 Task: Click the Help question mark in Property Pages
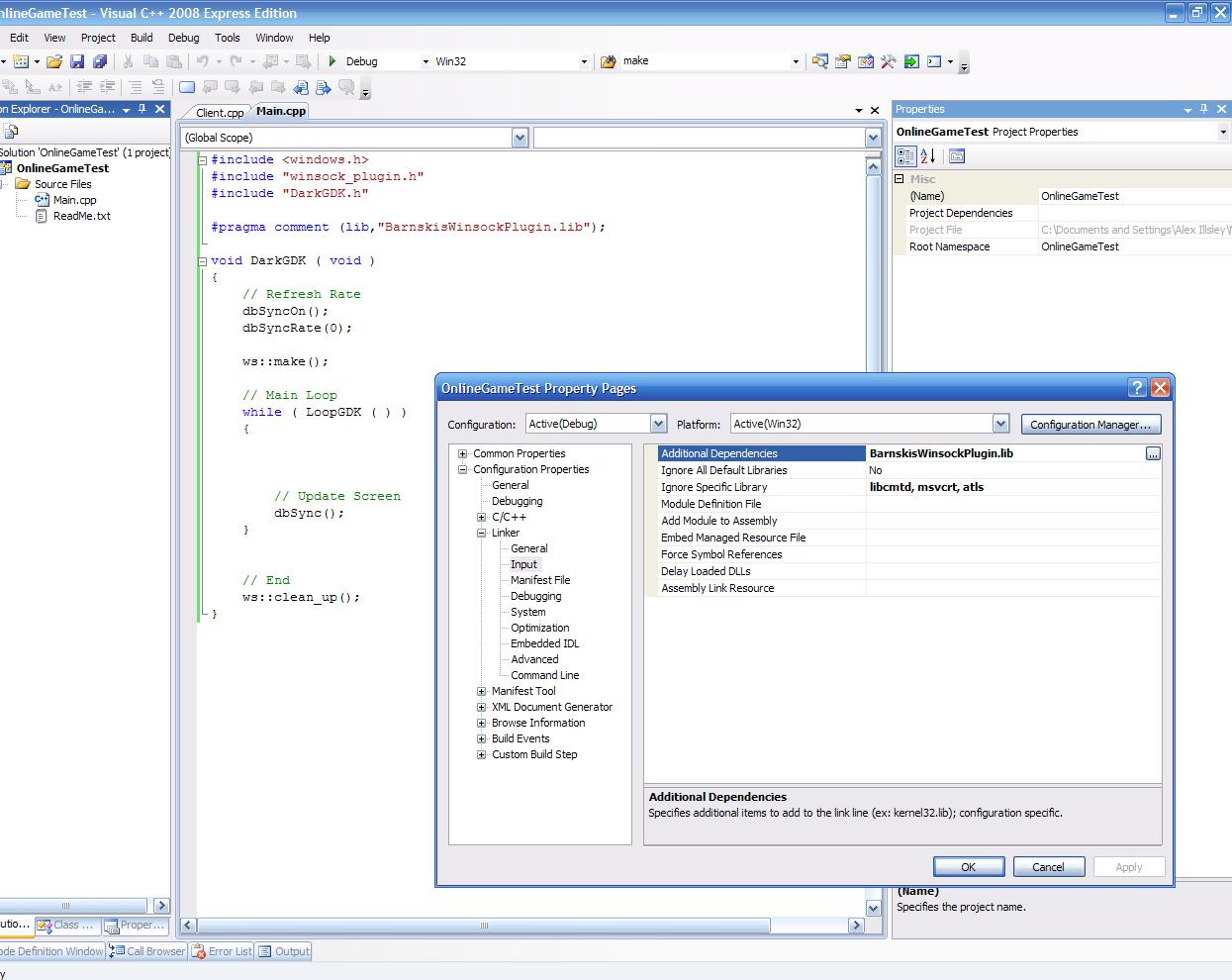(x=1137, y=388)
